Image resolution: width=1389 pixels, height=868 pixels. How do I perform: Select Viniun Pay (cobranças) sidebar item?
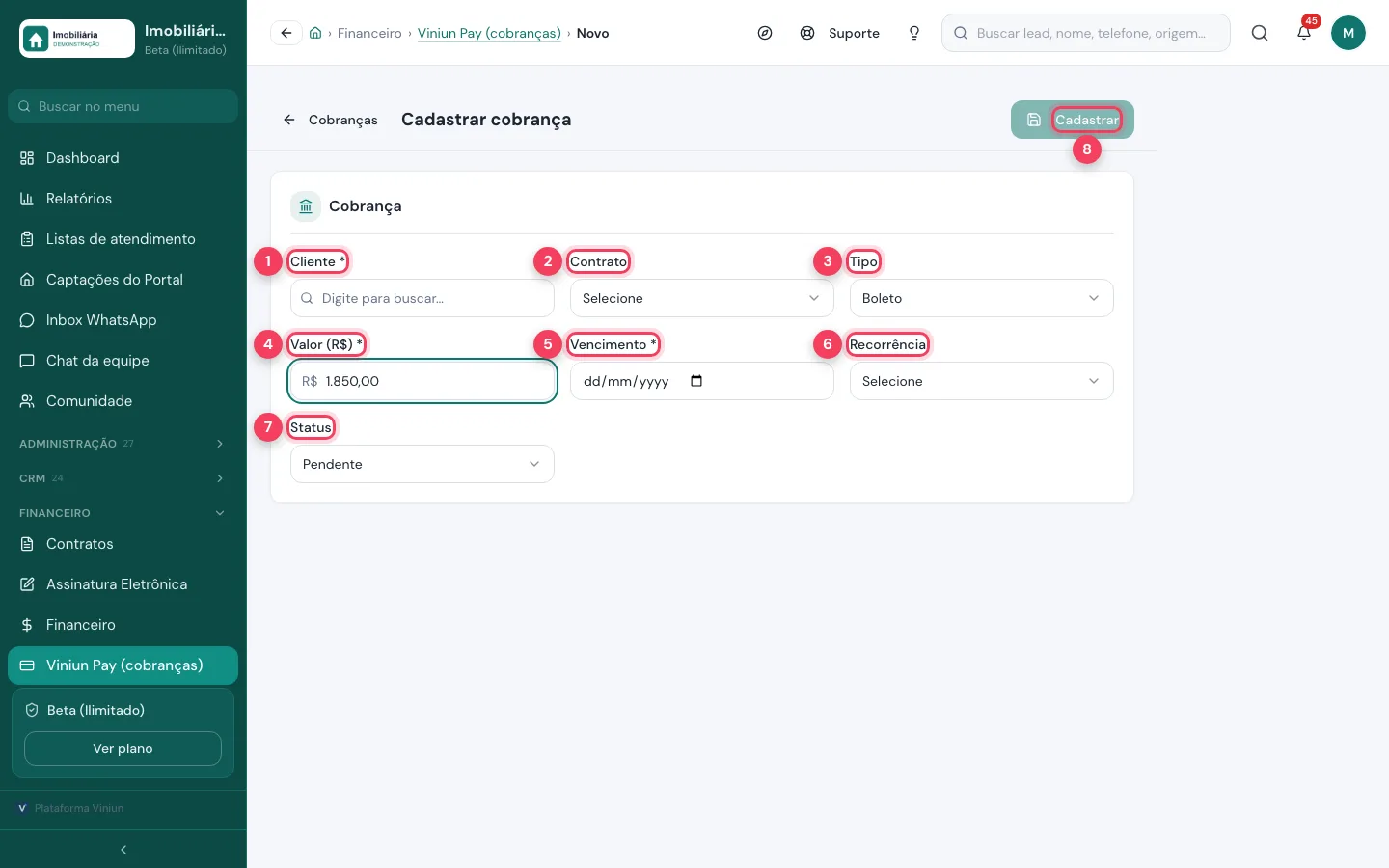point(123,665)
